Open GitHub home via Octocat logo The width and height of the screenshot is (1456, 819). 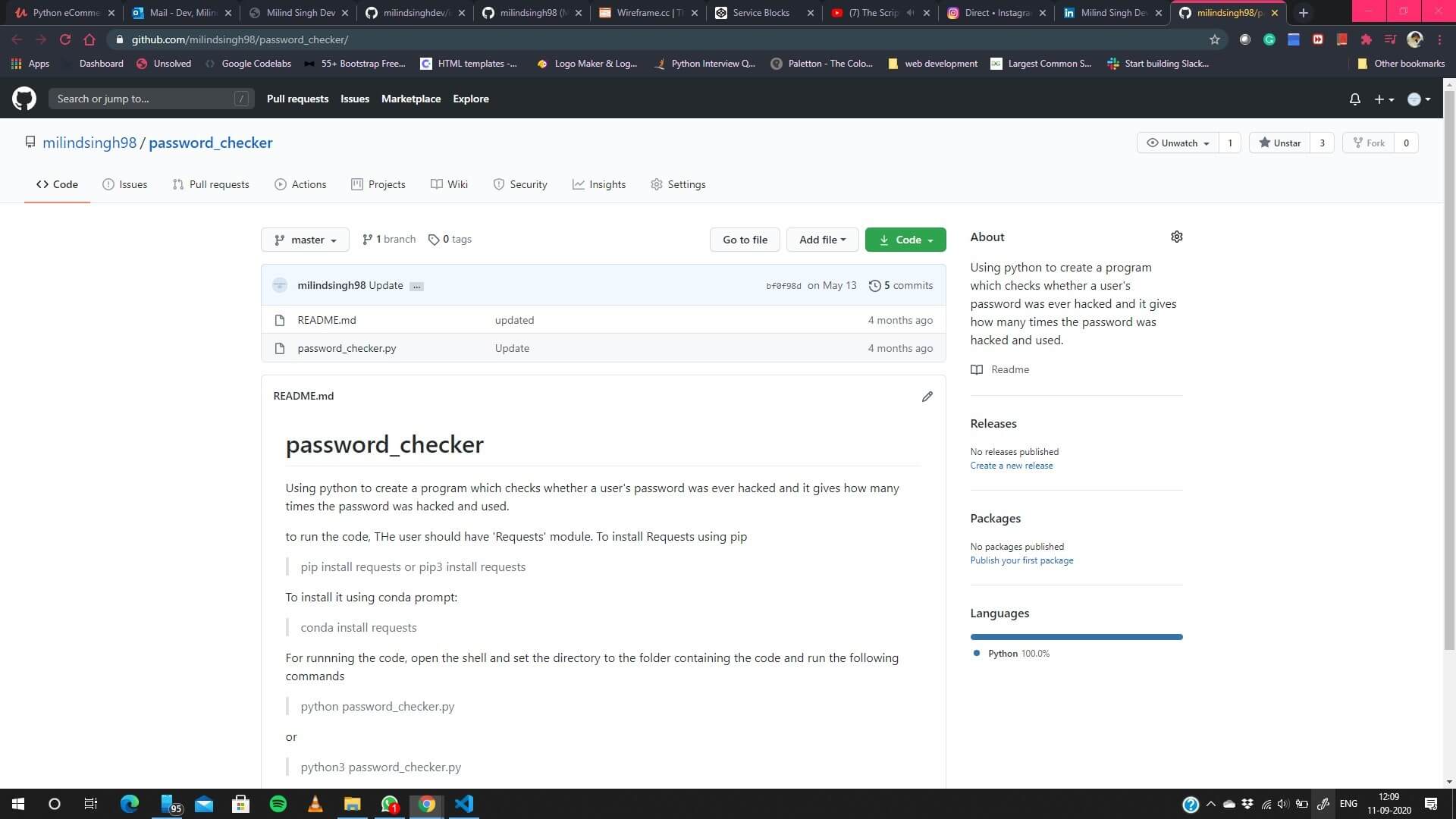[24, 99]
